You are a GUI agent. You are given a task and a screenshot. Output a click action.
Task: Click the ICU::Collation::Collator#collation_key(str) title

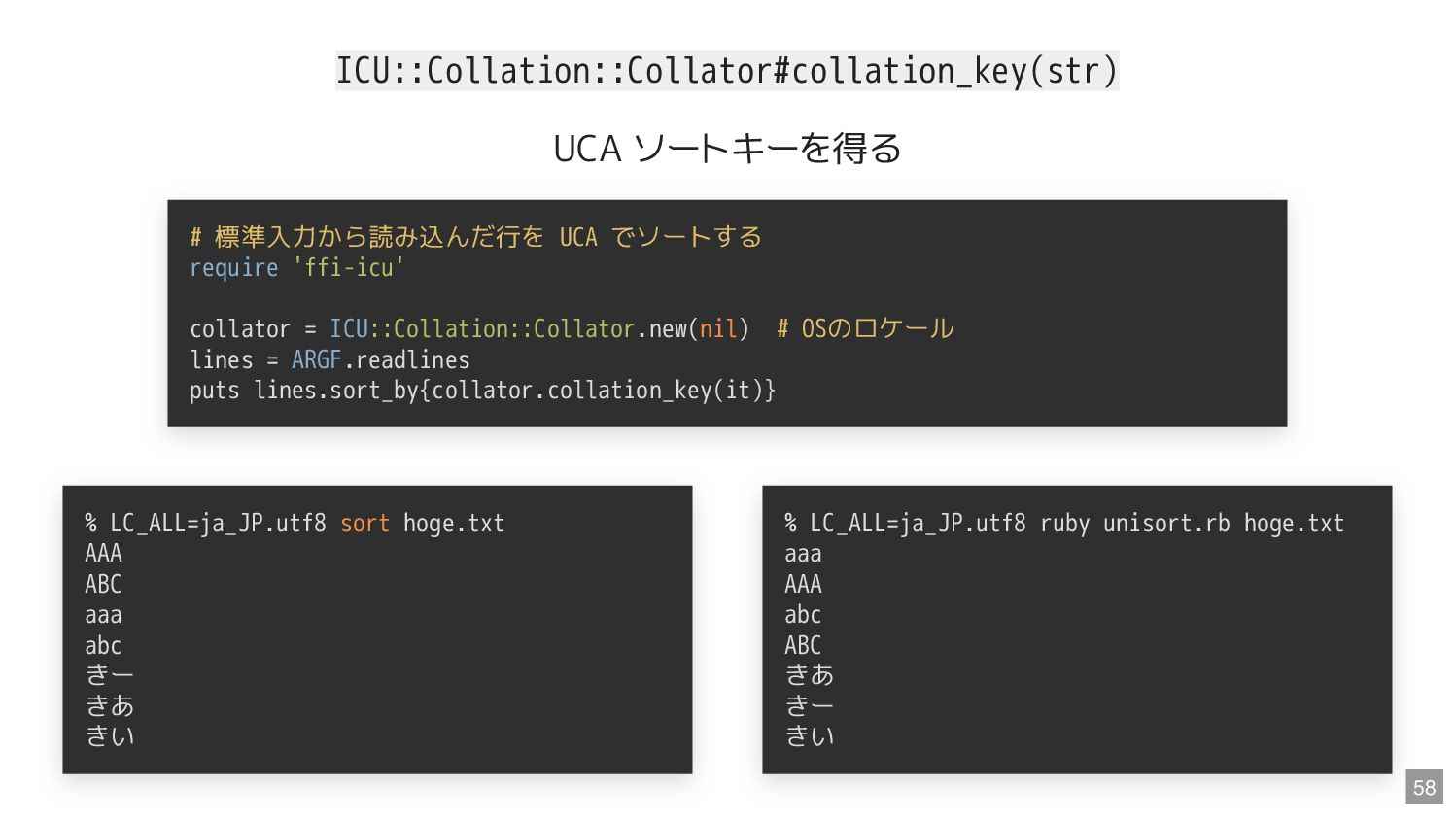pyautogui.click(x=727, y=71)
